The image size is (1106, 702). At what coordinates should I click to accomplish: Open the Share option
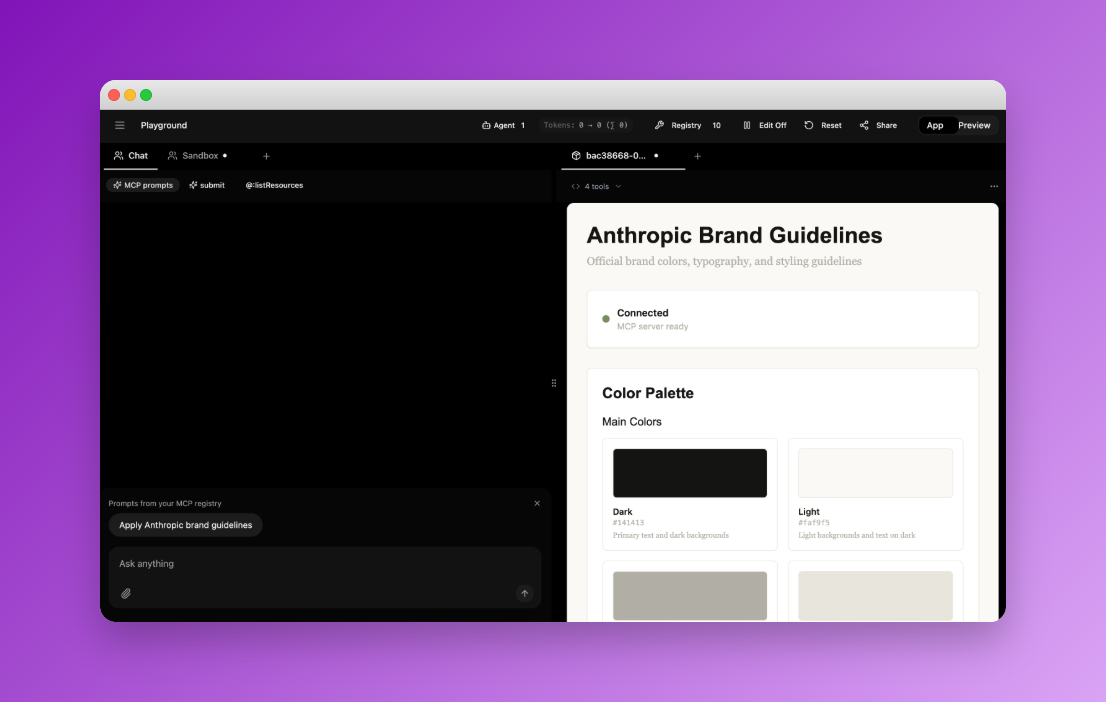pyautogui.click(x=878, y=126)
